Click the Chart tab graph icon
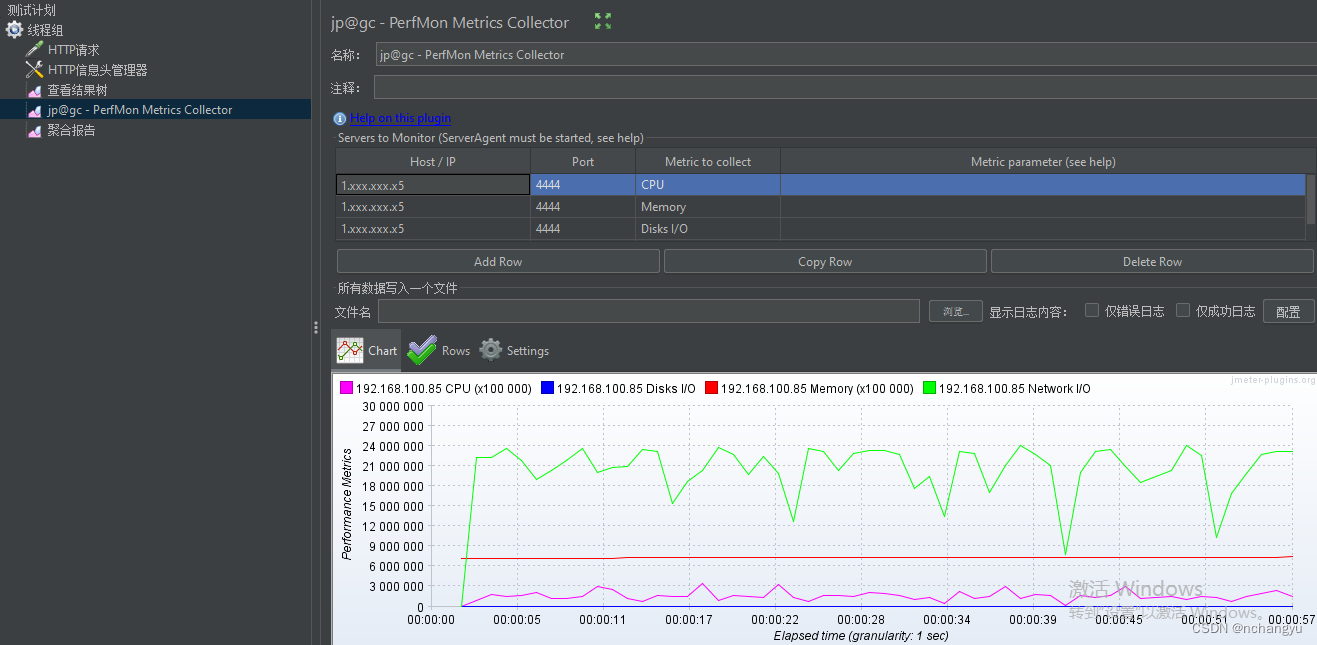Screen dimensions: 1317x645 point(350,350)
